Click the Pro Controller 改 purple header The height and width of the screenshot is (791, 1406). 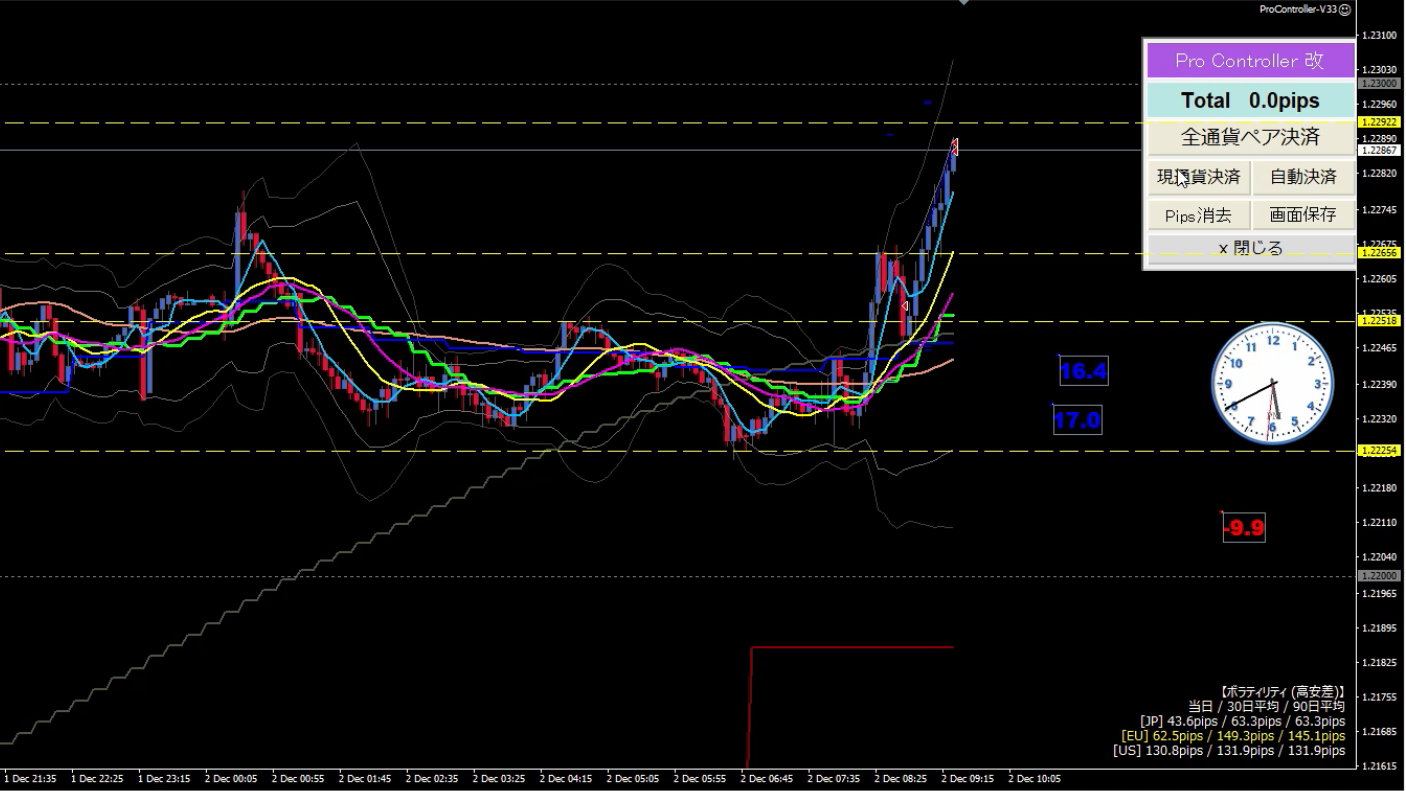point(1249,61)
